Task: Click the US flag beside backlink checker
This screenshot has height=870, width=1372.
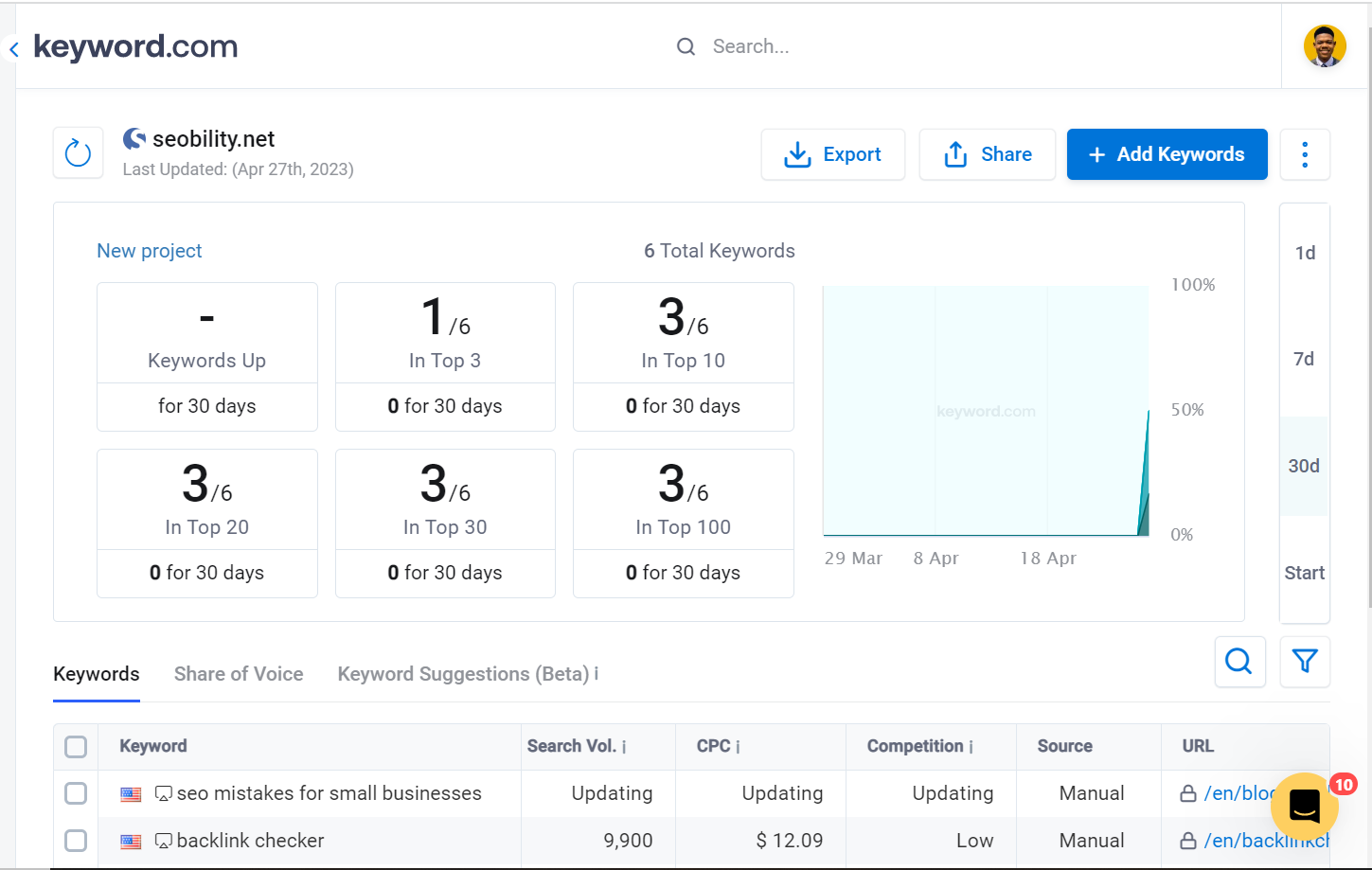Action: (131, 841)
